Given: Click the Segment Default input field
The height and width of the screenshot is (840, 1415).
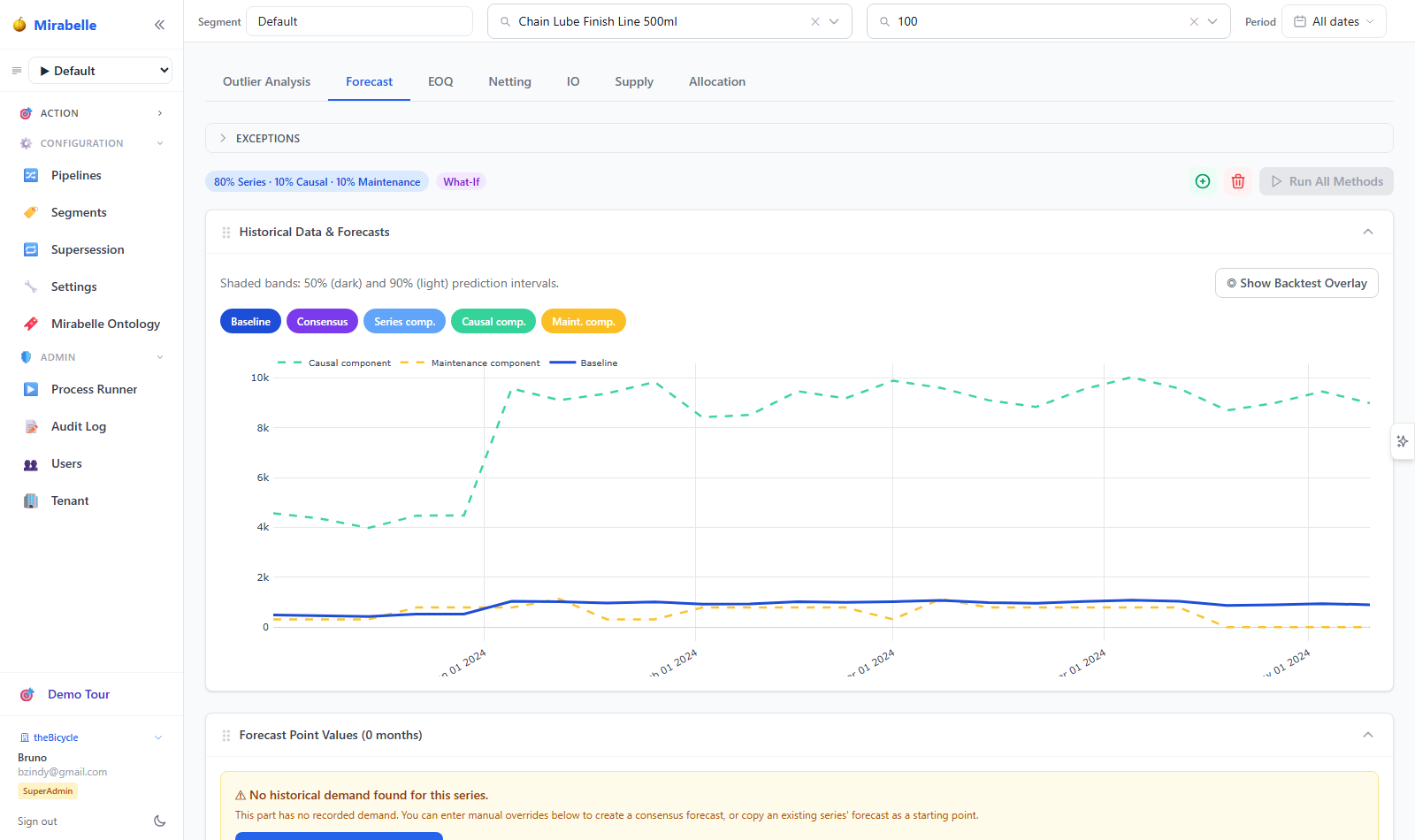Looking at the screenshot, I should (x=359, y=21).
